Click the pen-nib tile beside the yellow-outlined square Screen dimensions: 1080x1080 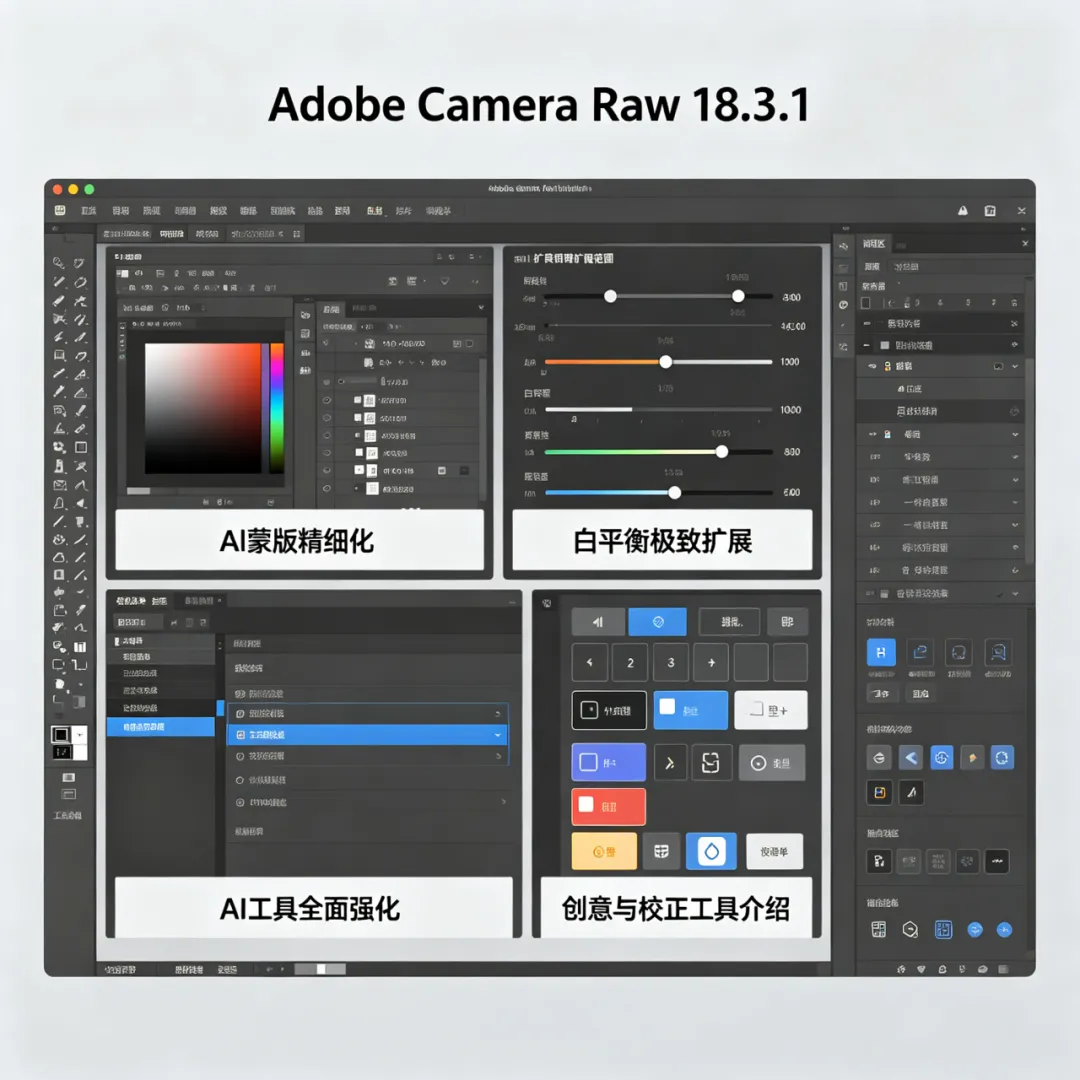[x=911, y=793]
